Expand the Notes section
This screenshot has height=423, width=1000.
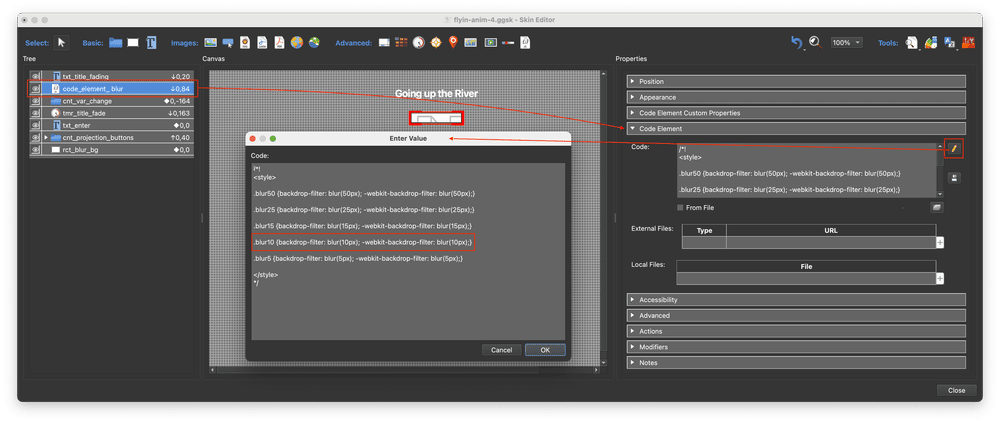pos(796,362)
